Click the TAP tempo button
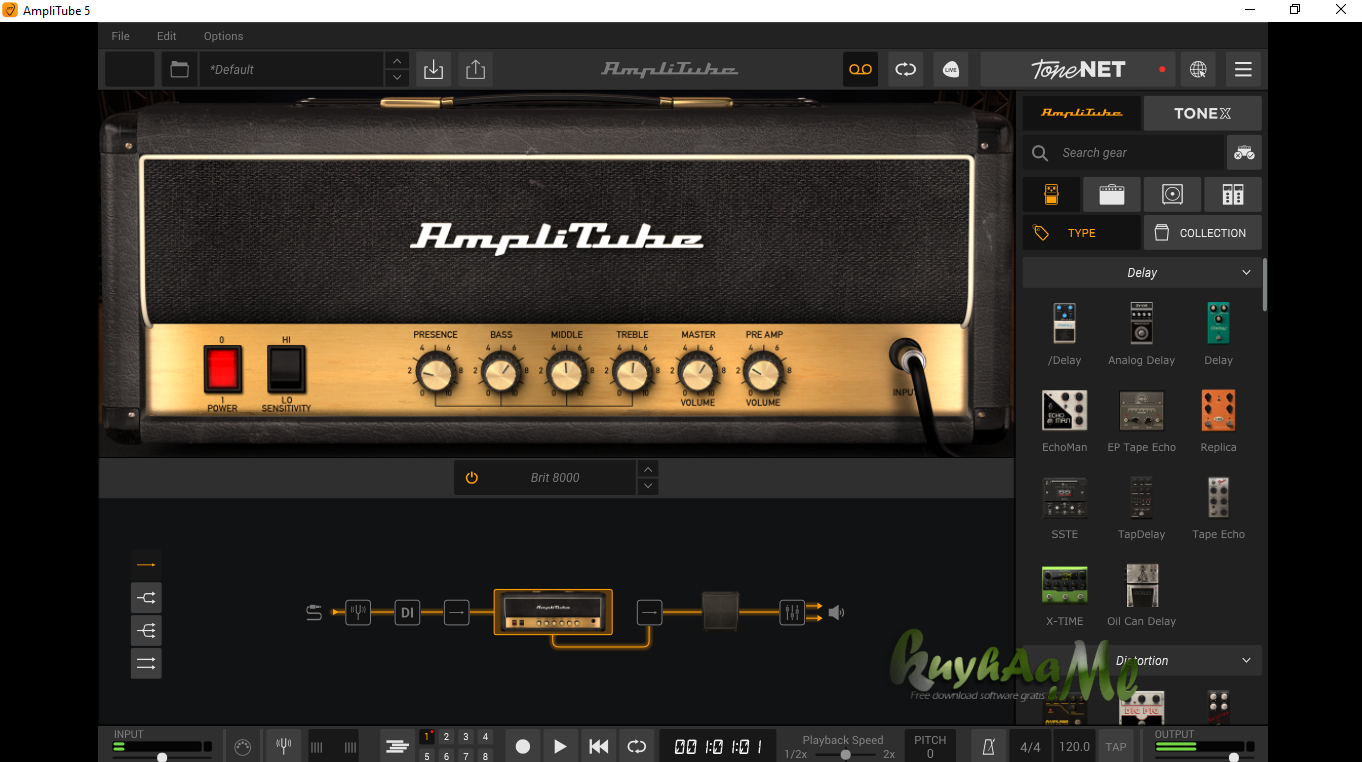 (1116, 746)
